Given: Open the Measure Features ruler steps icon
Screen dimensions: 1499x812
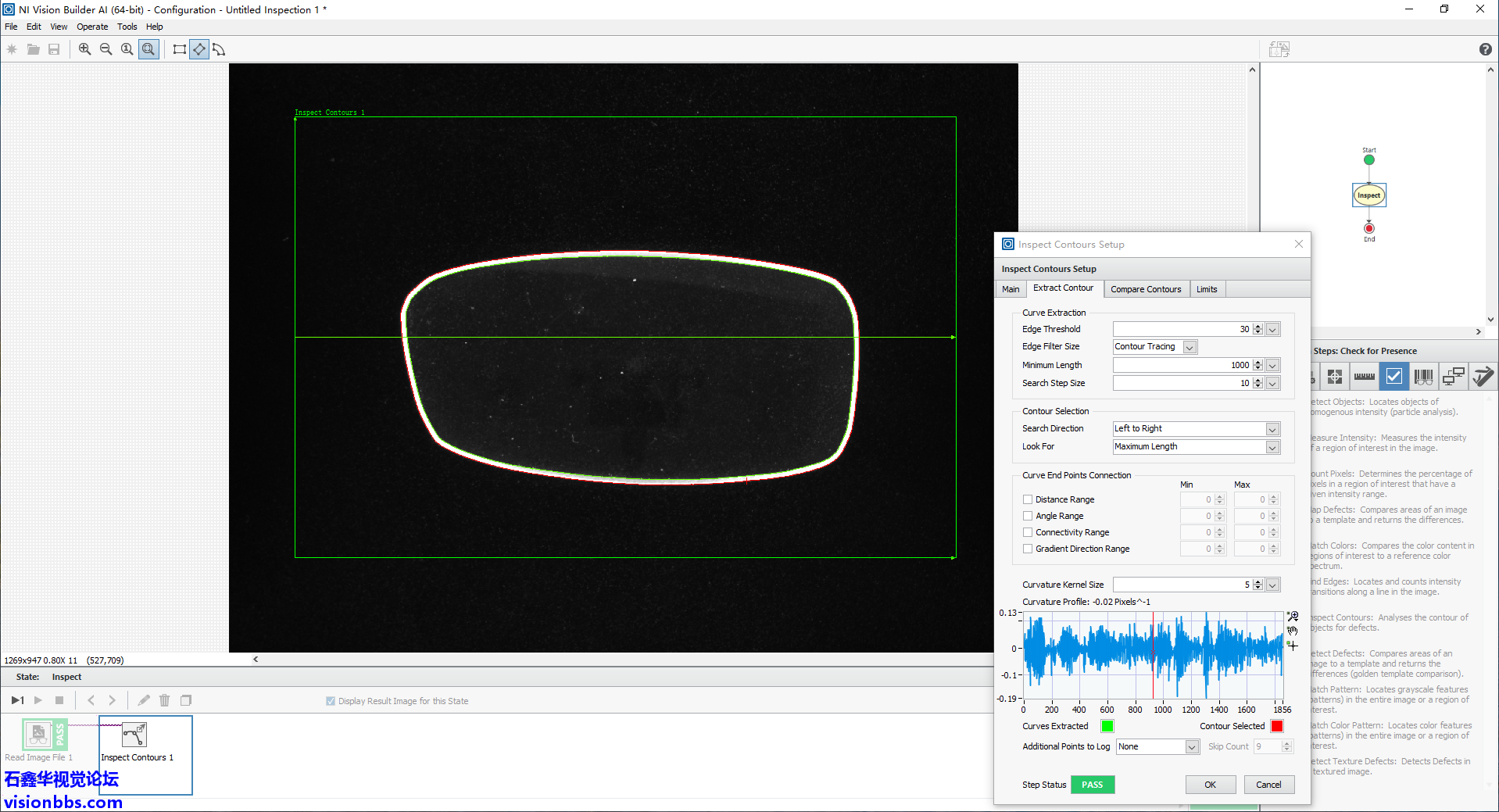Looking at the screenshot, I should (x=1364, y=377).
